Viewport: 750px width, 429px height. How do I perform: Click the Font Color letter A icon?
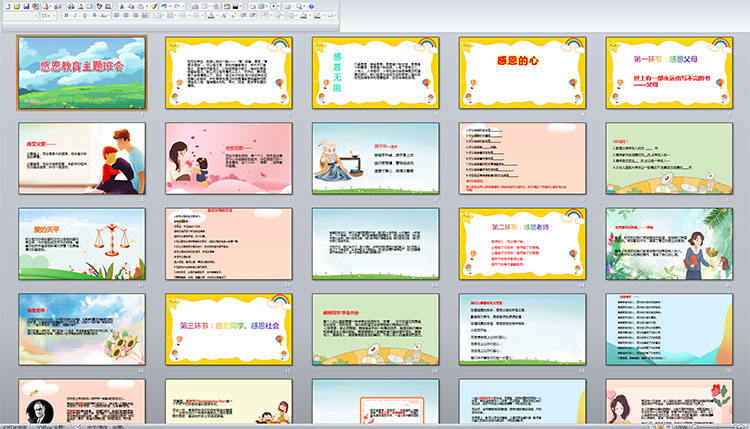[x=211, y=16]
